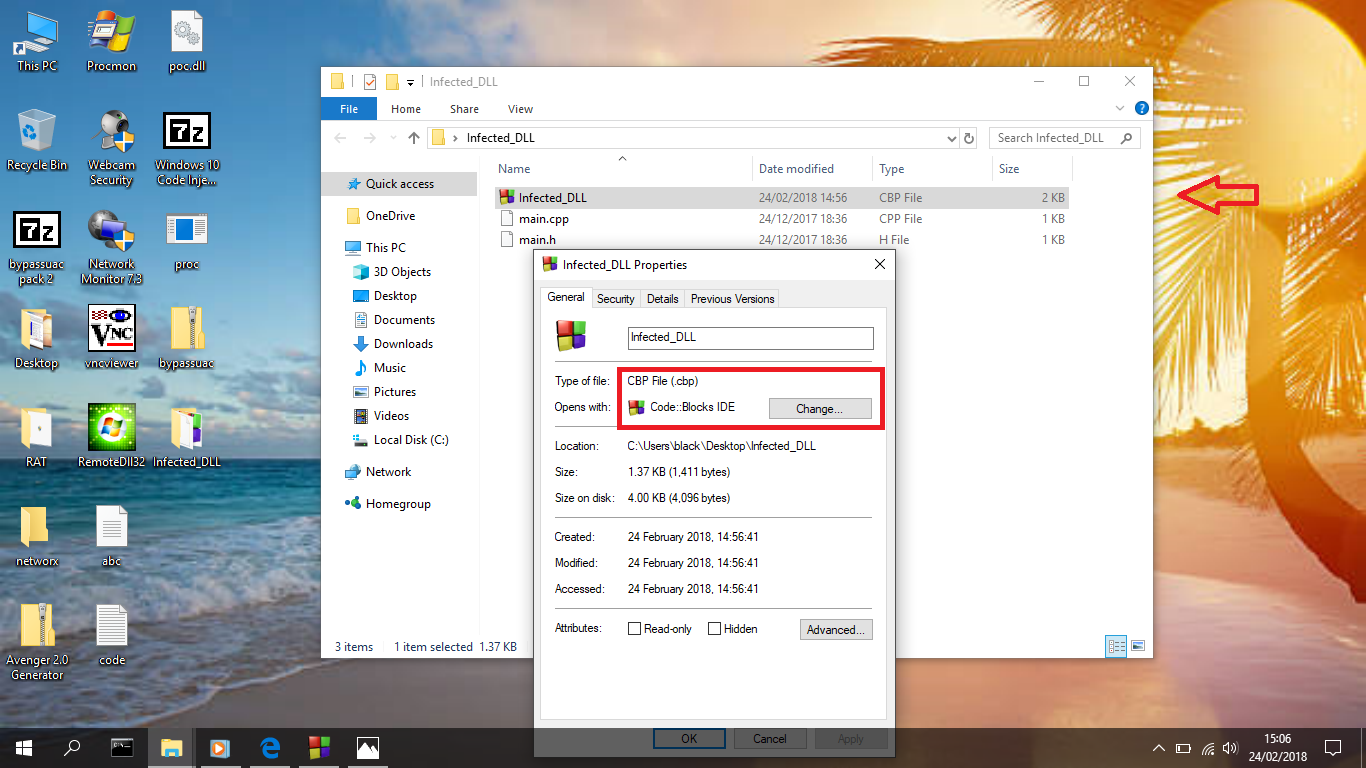Open the networx folder
Image resolution: width=1366 pixels, height=768 pixels.
click(37, 536)
